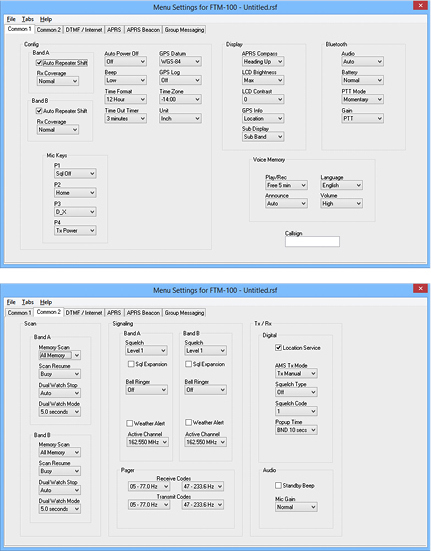Close the bottom Menu Settings window
The image size is (431, 551).
tap(420, 289)
